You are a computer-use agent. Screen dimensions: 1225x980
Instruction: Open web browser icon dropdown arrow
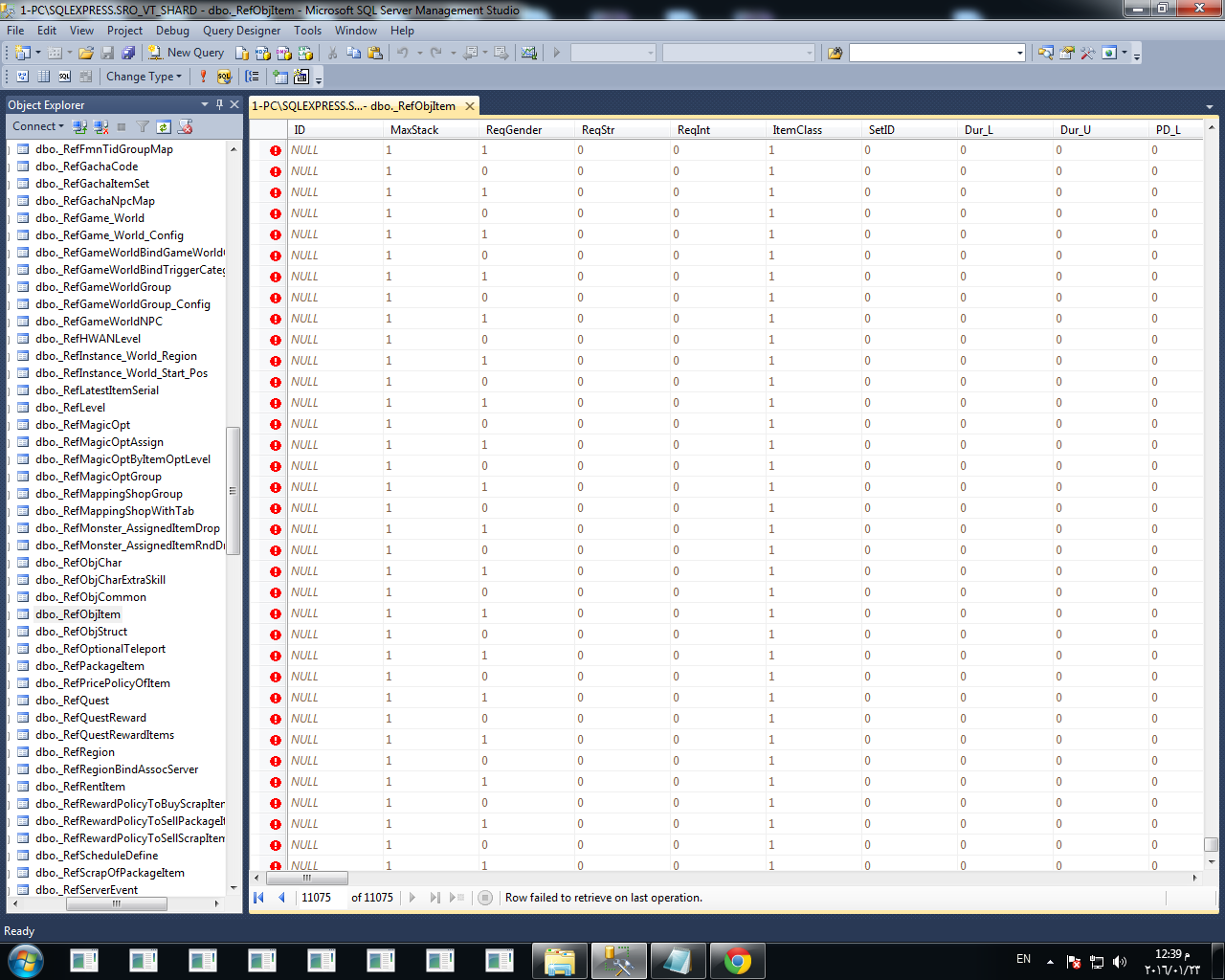coord(1125,53)
